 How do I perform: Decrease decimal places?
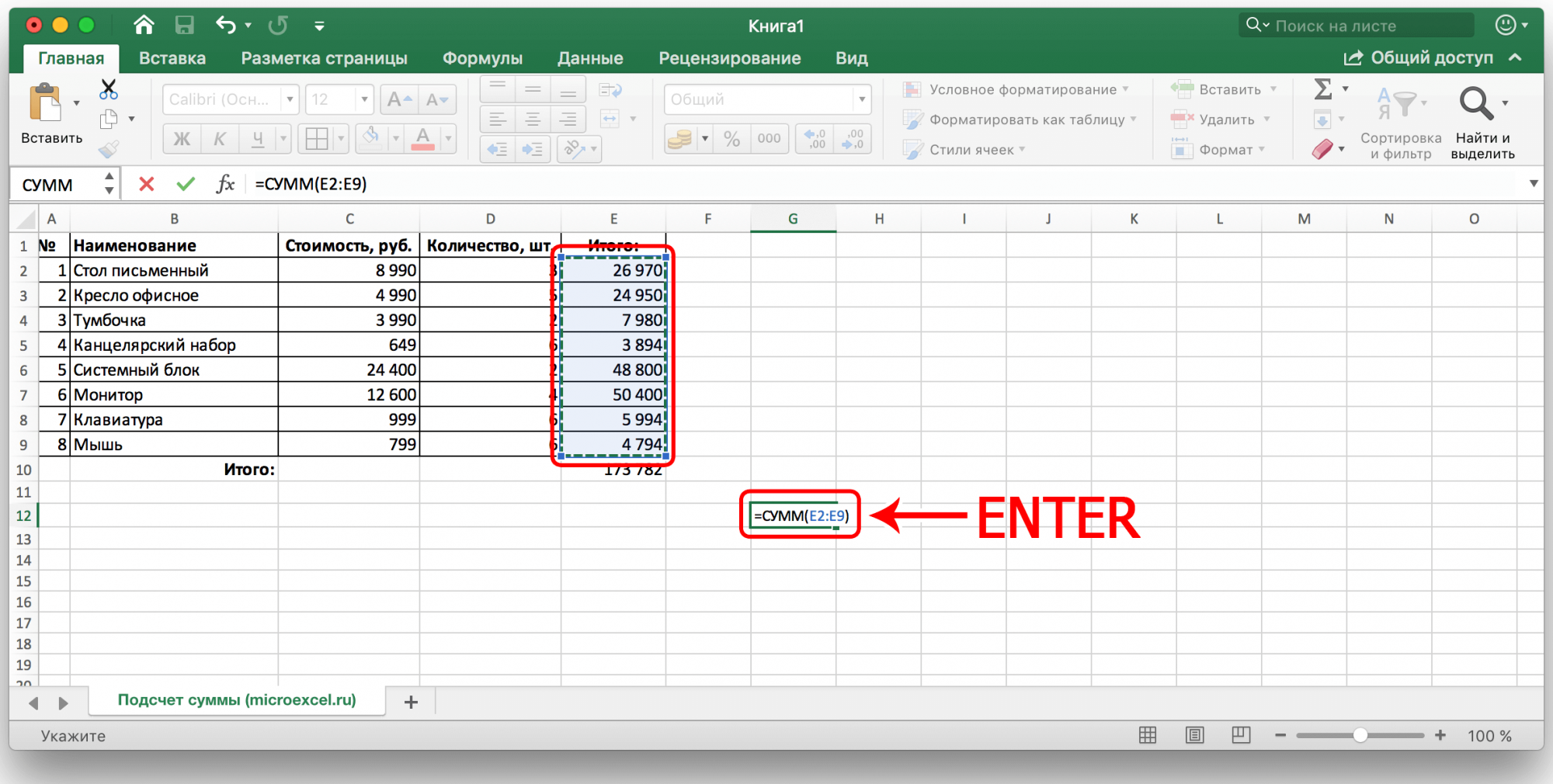click(853, 139)
